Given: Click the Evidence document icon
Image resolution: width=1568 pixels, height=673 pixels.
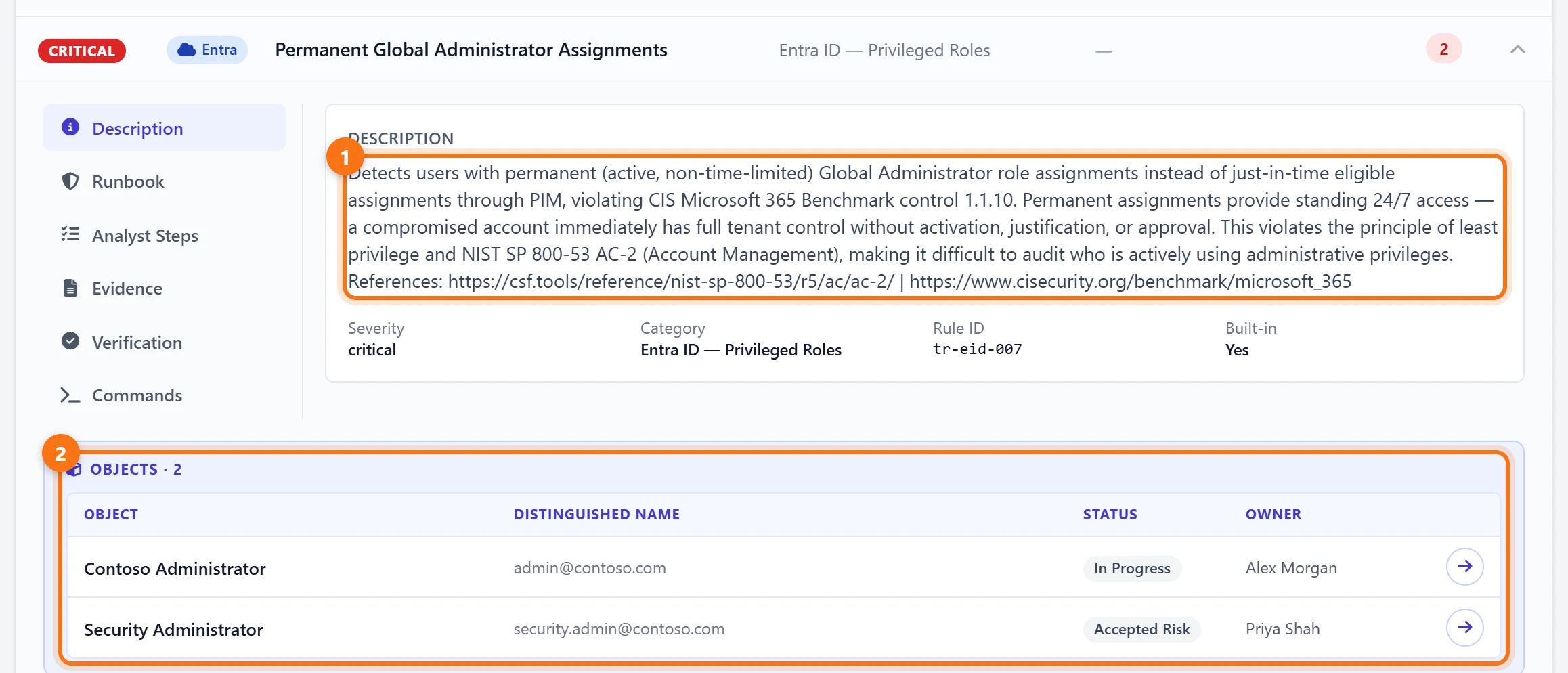Looking at the screenshot, I should pos(70,288).
